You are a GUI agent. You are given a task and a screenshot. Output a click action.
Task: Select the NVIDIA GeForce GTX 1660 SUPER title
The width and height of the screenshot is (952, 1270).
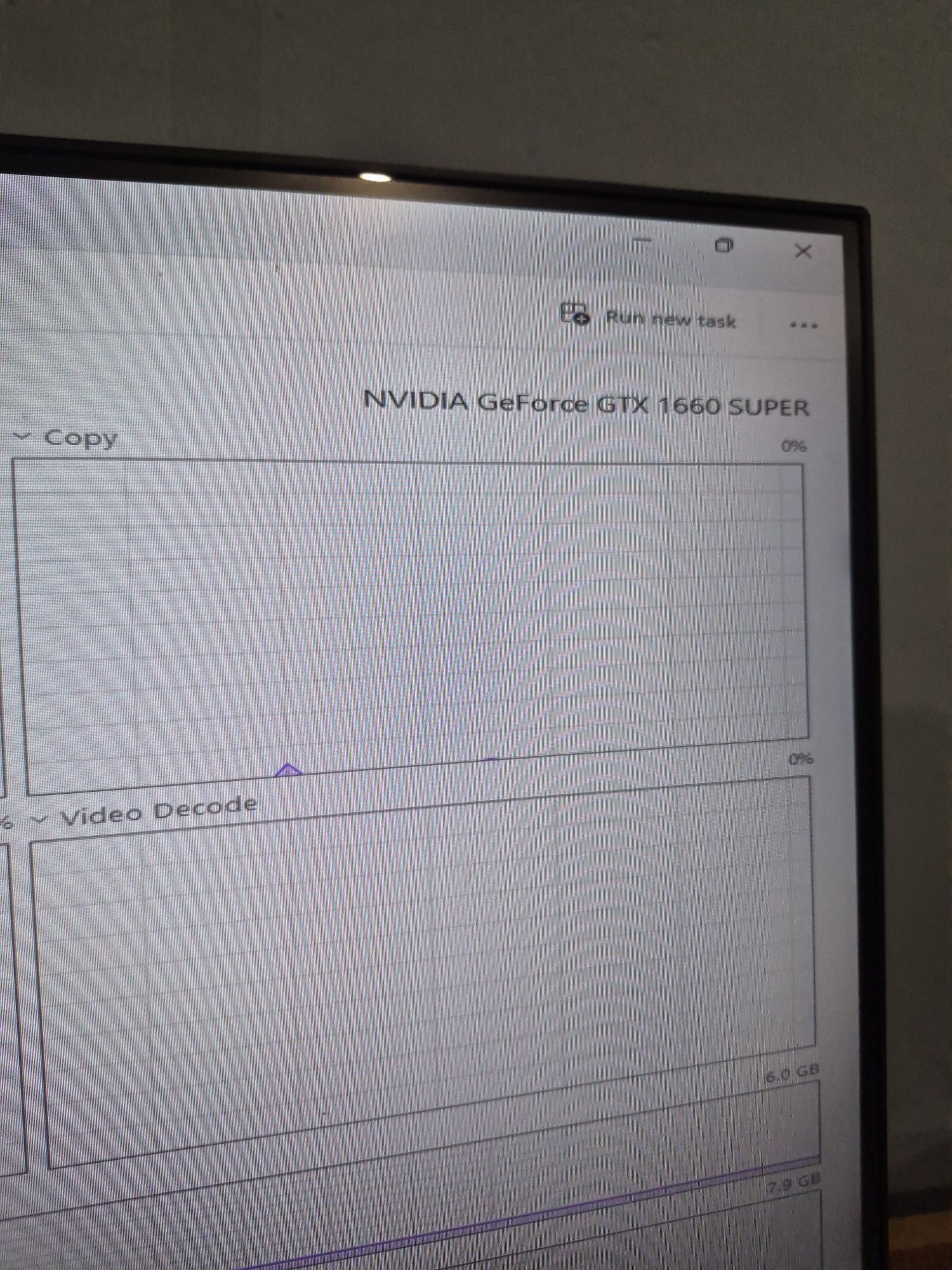[586, 403]
